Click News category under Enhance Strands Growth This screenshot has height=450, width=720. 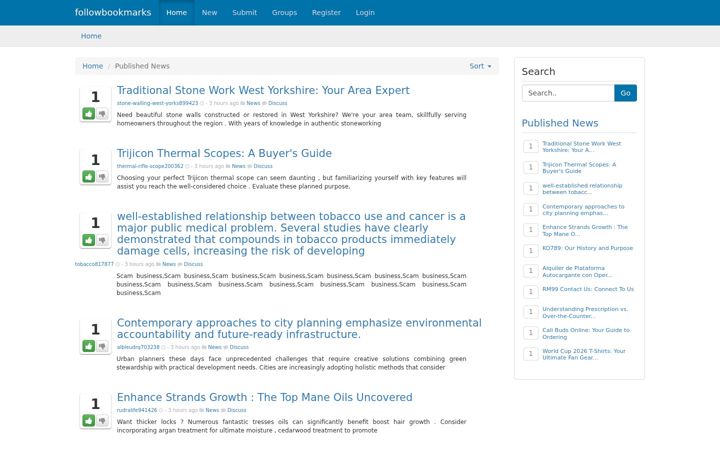[x=212, y=410]
